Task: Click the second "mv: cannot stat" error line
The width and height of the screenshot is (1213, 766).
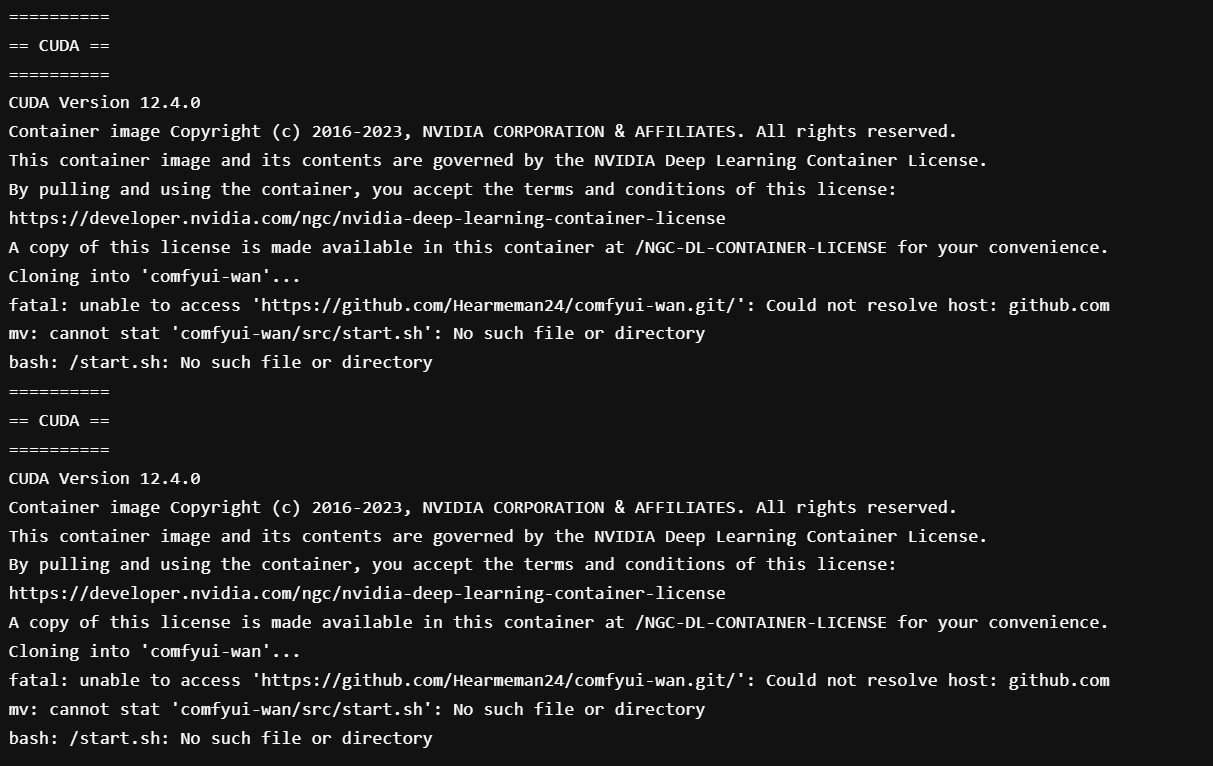Action: pyautogui.click(x=356, y=709)
